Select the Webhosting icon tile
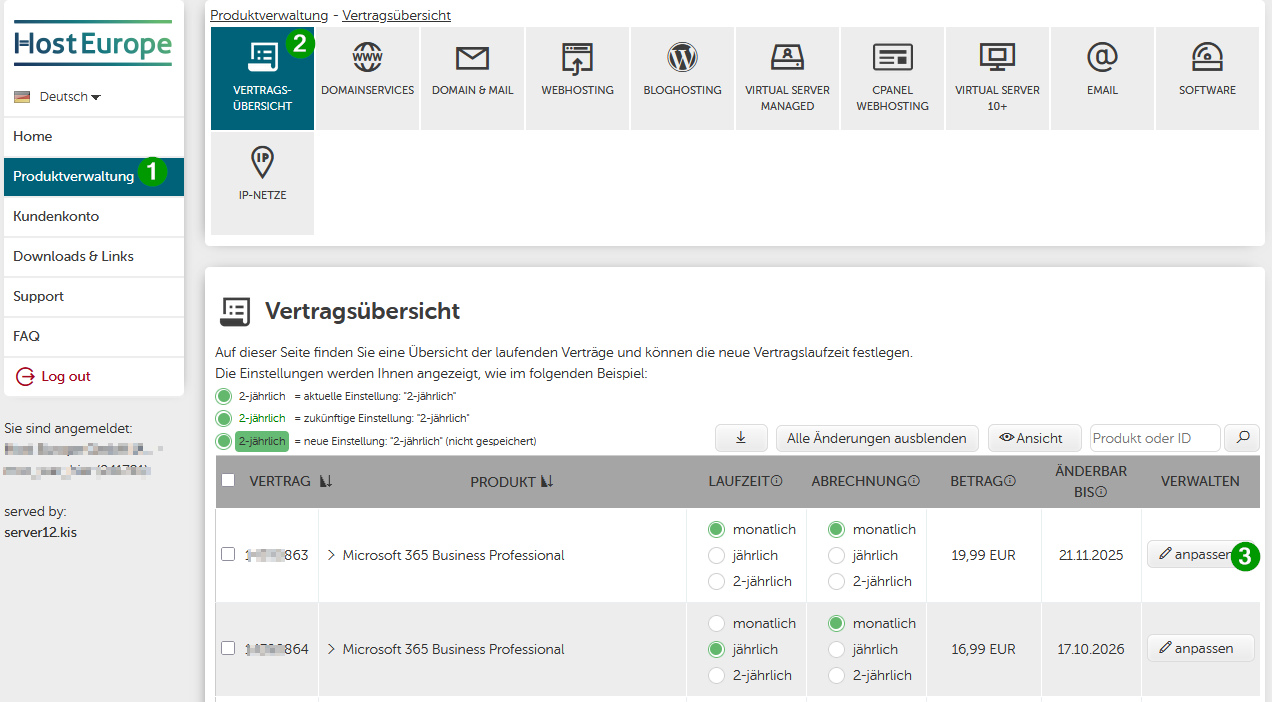The height and width of the screenshot is (702, 1272). pyautogui.click(x=577, y=59)
